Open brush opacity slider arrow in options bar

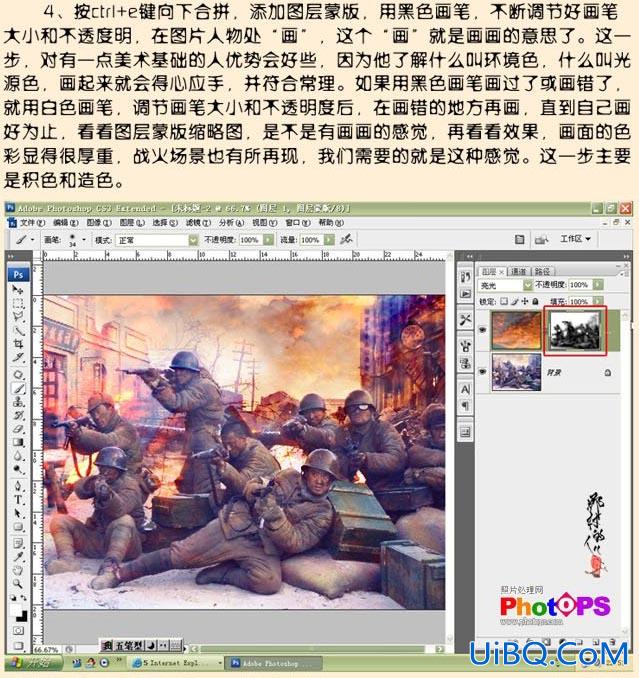click(268, 240)
